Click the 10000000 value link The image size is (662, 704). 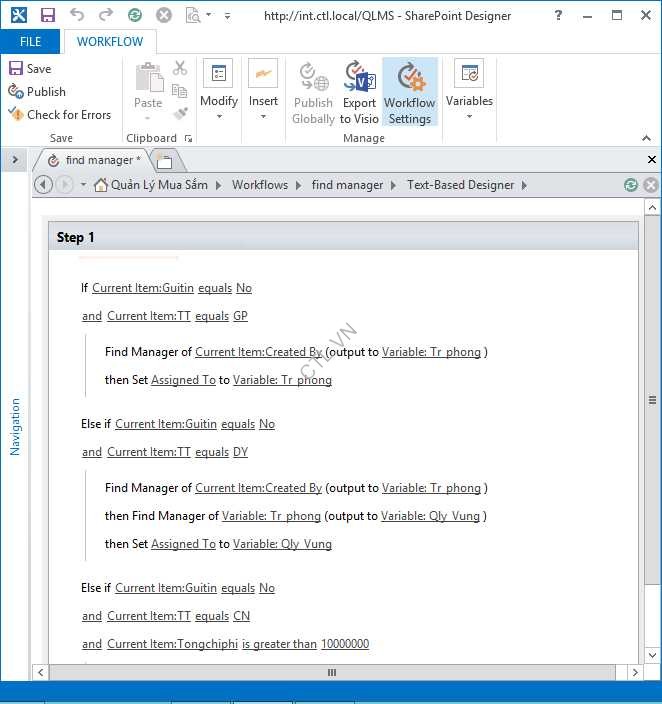tap(345, 644)
